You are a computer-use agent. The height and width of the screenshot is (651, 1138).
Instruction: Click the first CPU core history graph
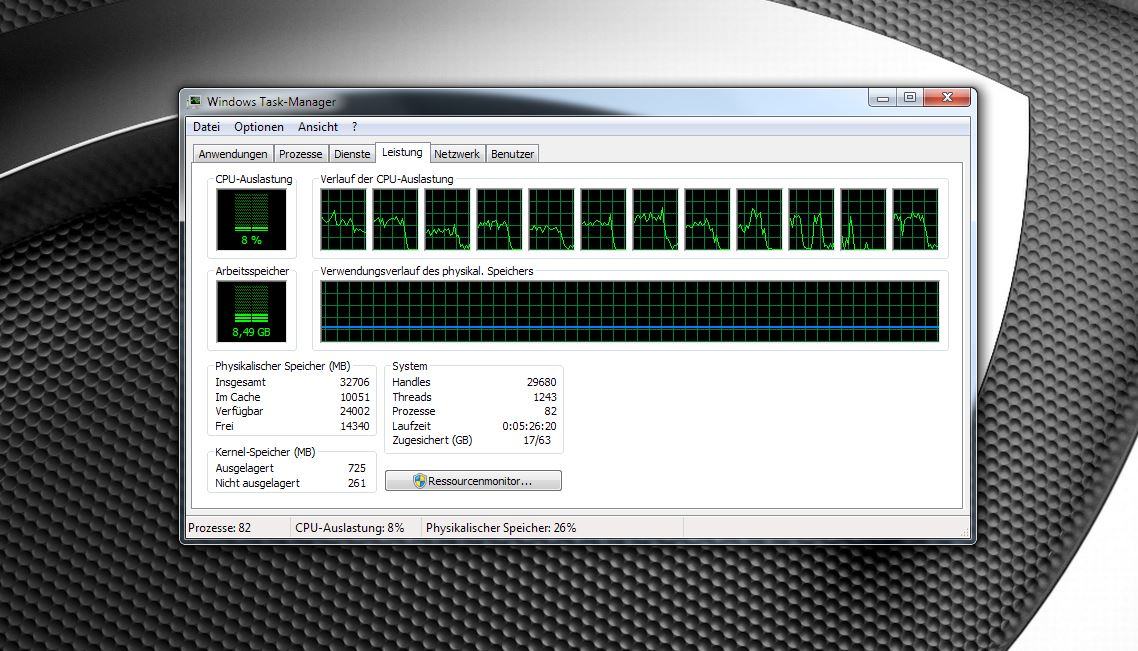pyautogui.click(x=343, y=220)
